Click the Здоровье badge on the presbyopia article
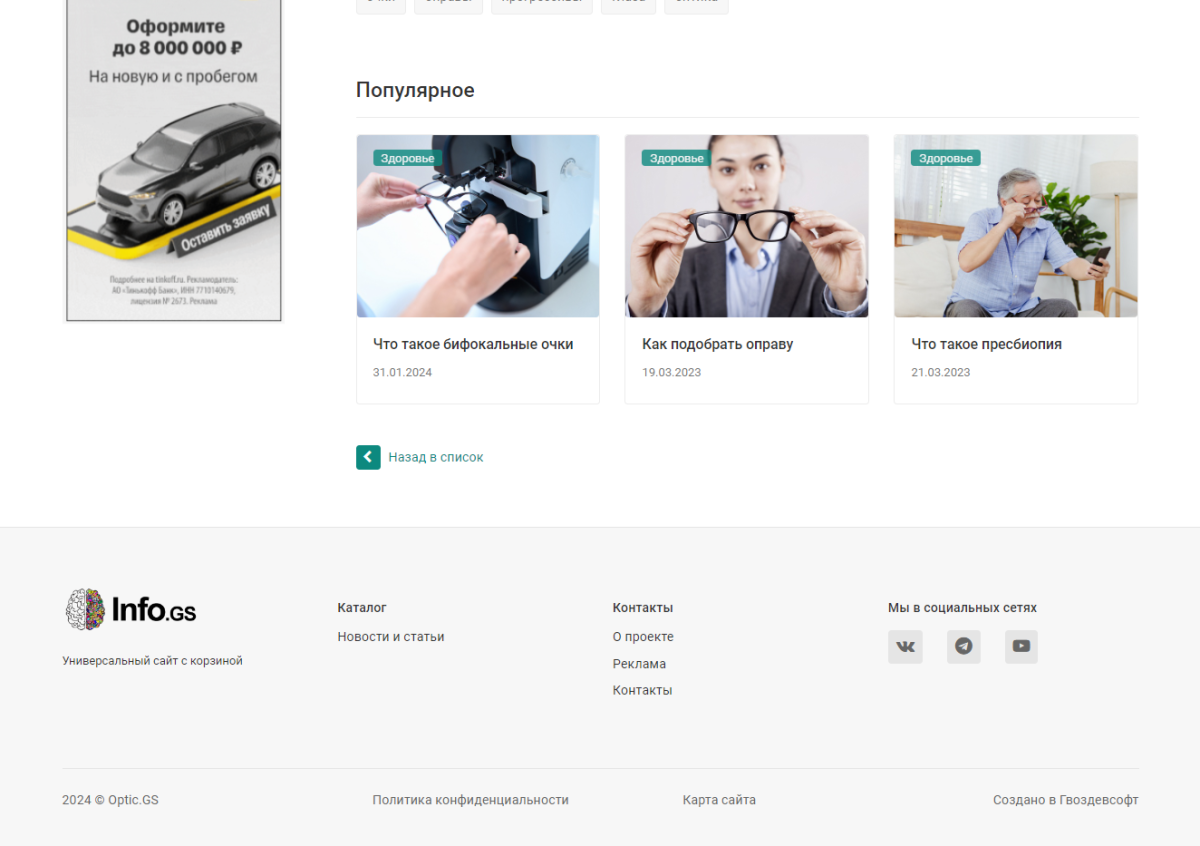Viewport: 1200px width, 846px height. [x=945, y=157]
